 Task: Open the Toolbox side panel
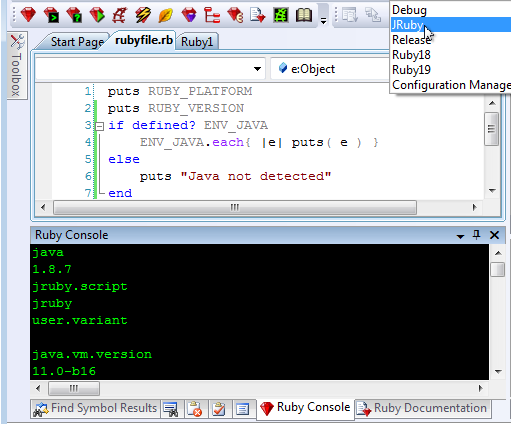pyautogui.click(x=17, y=65)
